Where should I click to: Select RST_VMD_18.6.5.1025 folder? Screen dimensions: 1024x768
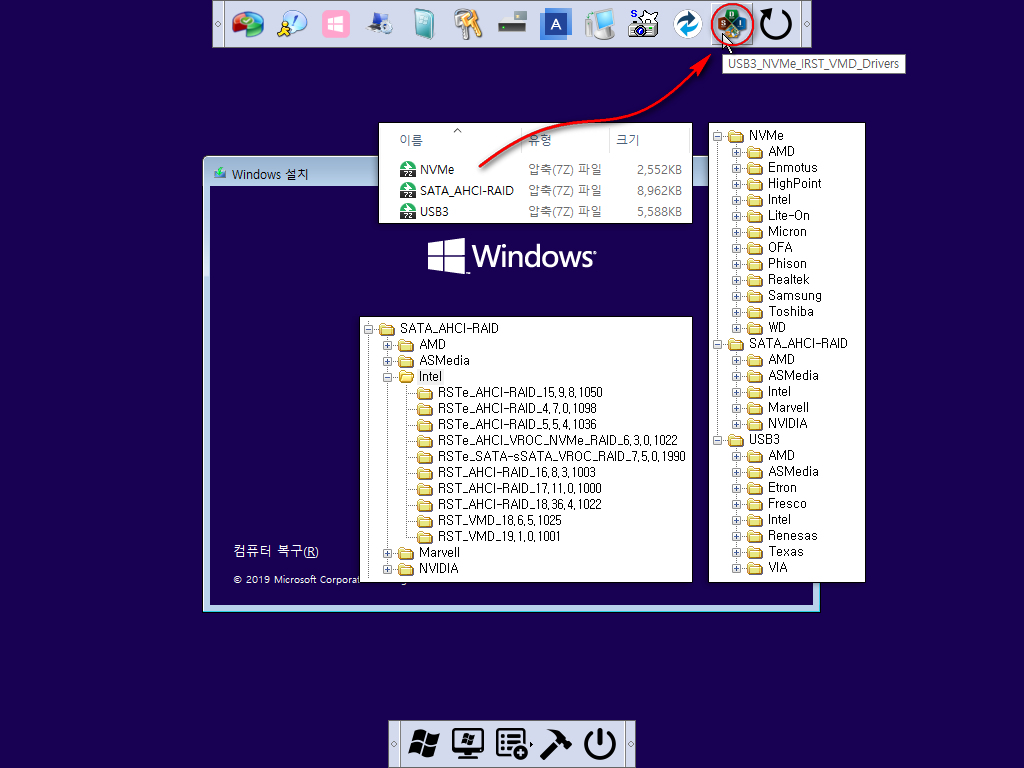pos(500,520)
